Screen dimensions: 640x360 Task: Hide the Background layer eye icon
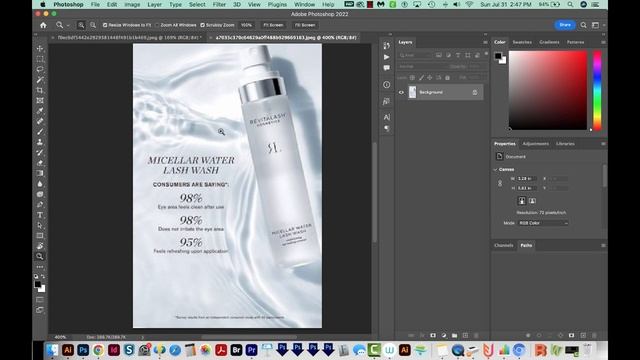pos(401,92)
